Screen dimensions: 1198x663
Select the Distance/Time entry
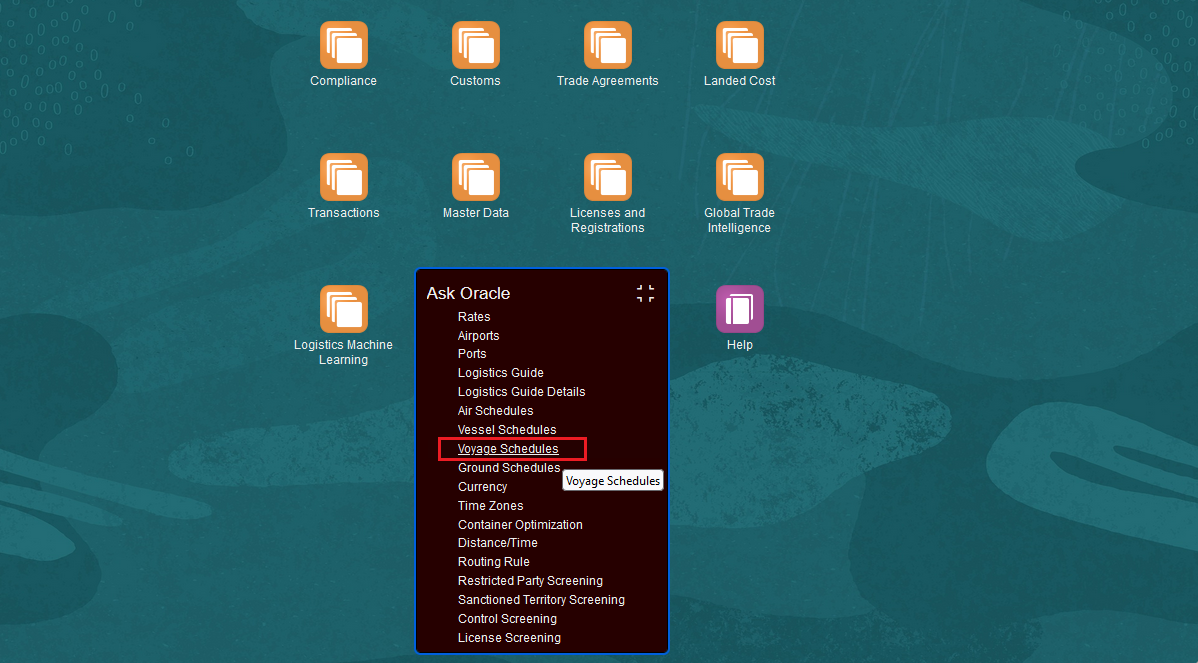tap(497, 542)
